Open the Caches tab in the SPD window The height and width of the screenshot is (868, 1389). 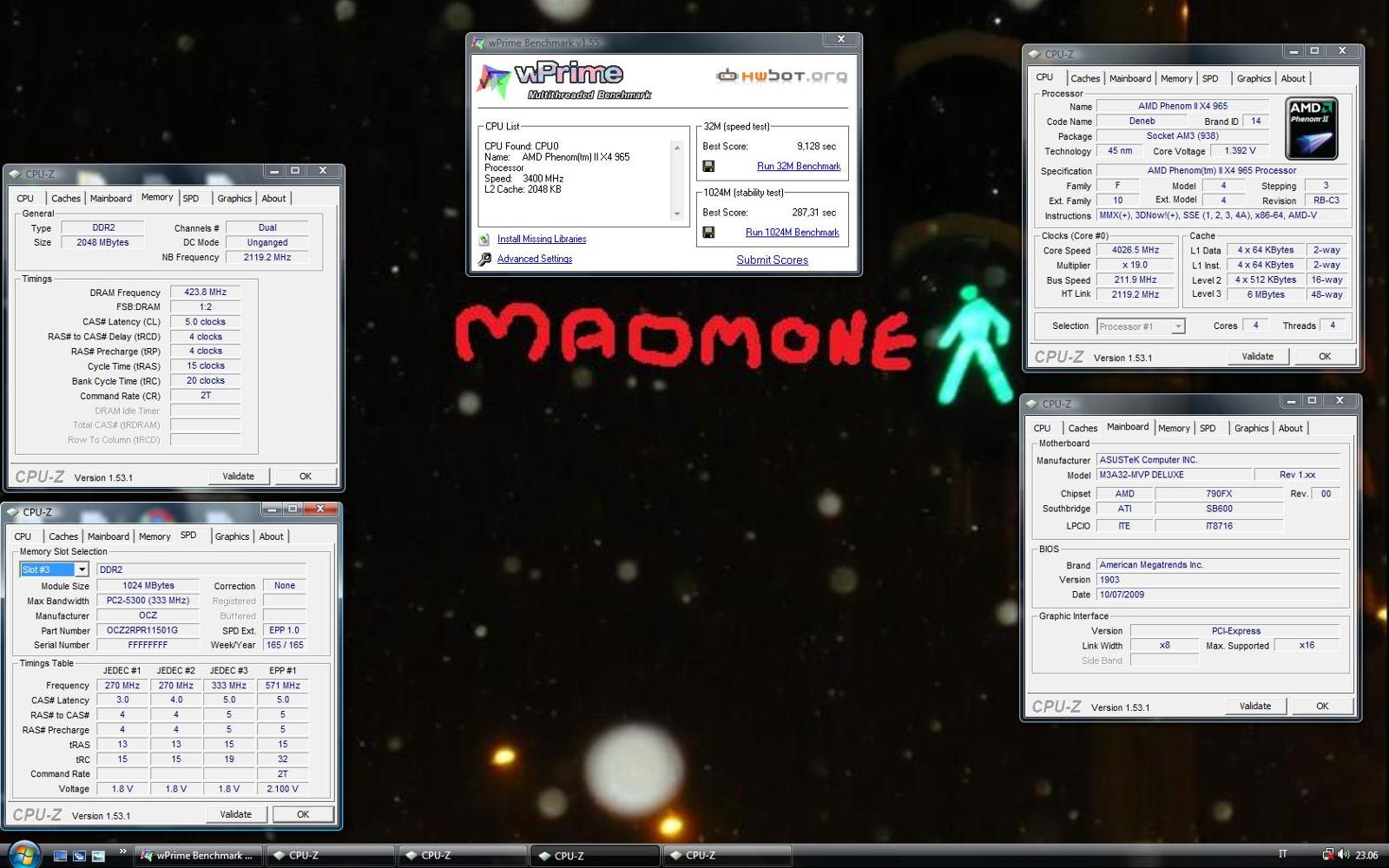point(63,537)
